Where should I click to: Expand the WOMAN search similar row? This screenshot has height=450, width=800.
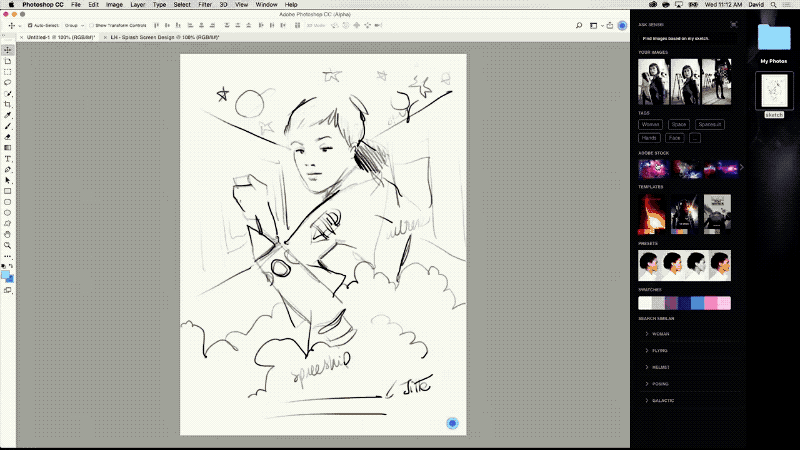click(x=689, y=334)
